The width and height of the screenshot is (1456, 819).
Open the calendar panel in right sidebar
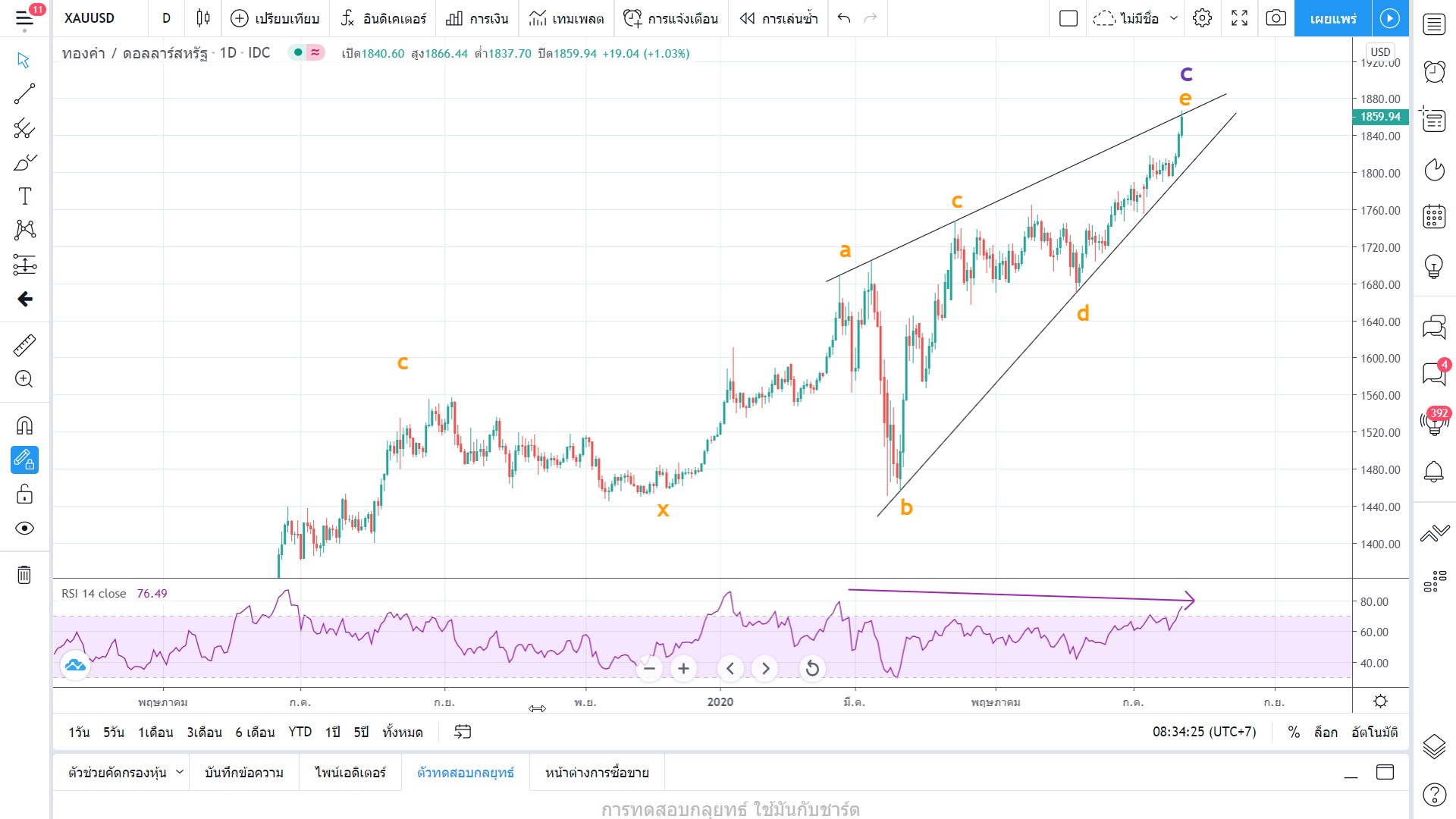[1434, 216]
